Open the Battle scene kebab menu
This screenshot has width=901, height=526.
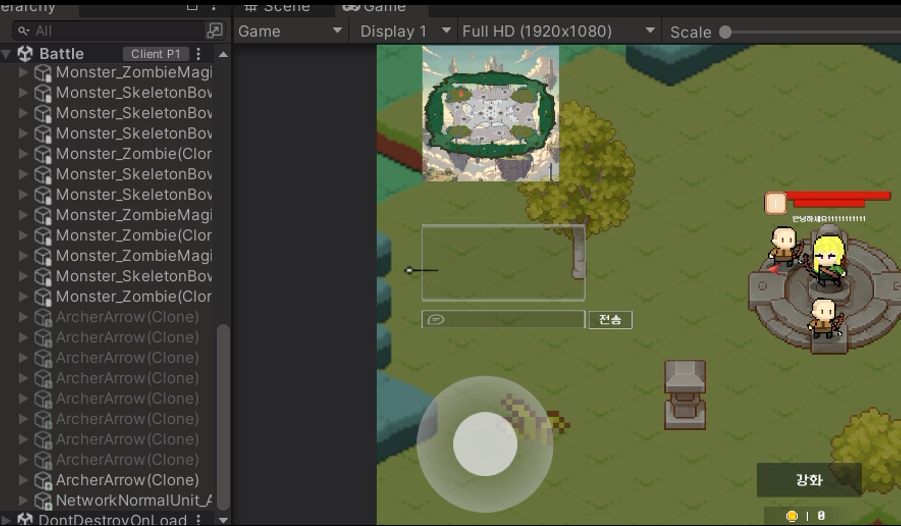(x=198, y=53)
